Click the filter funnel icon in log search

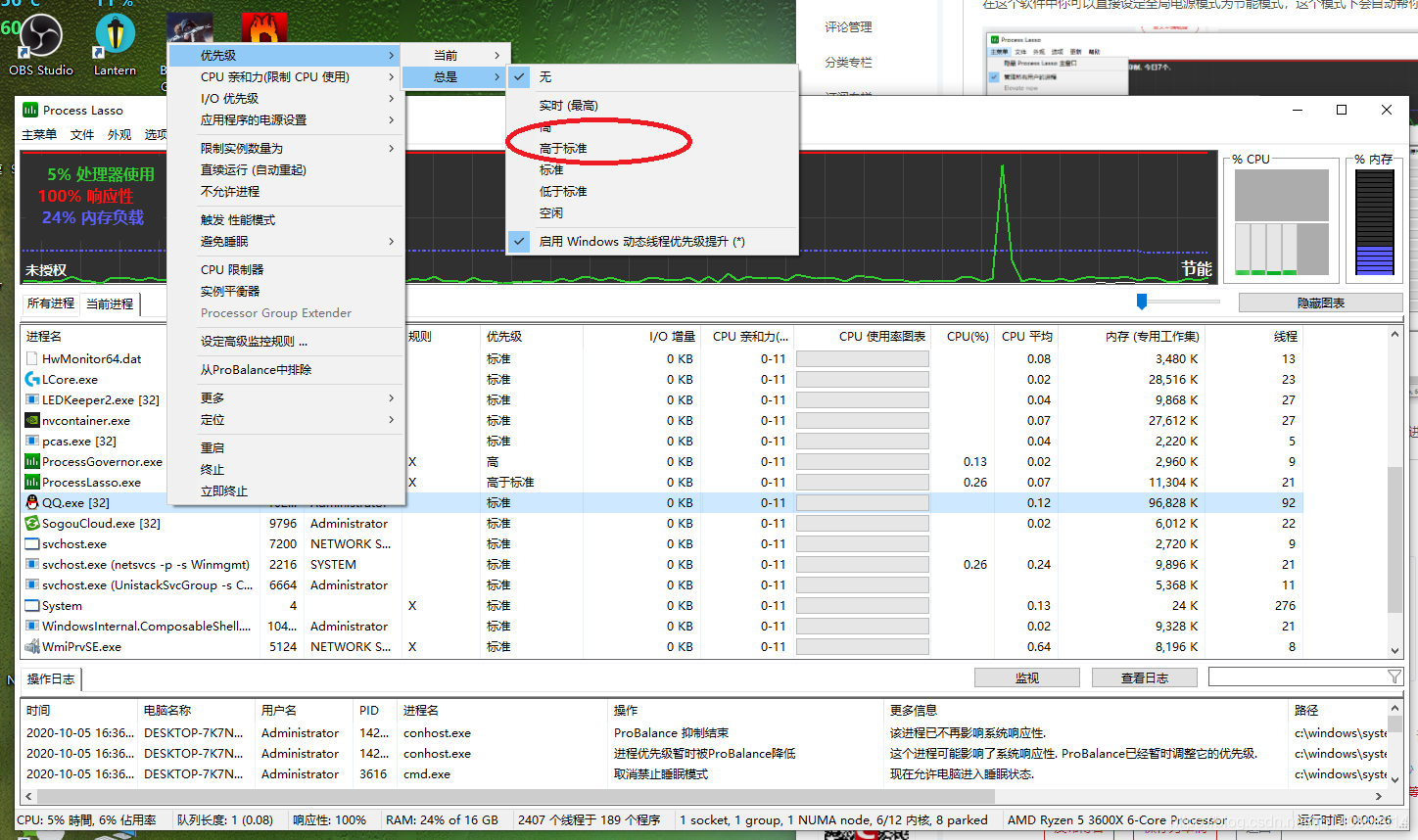(1394, 677)
